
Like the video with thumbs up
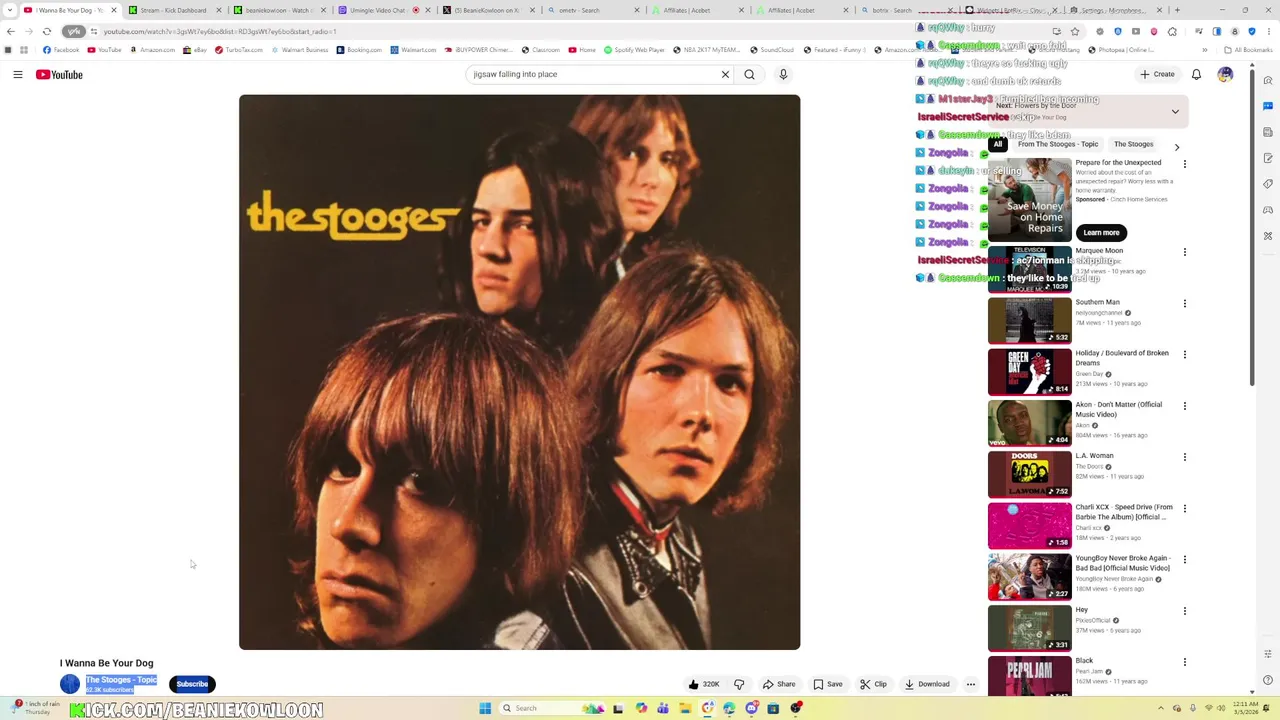[x=704, y=684]
